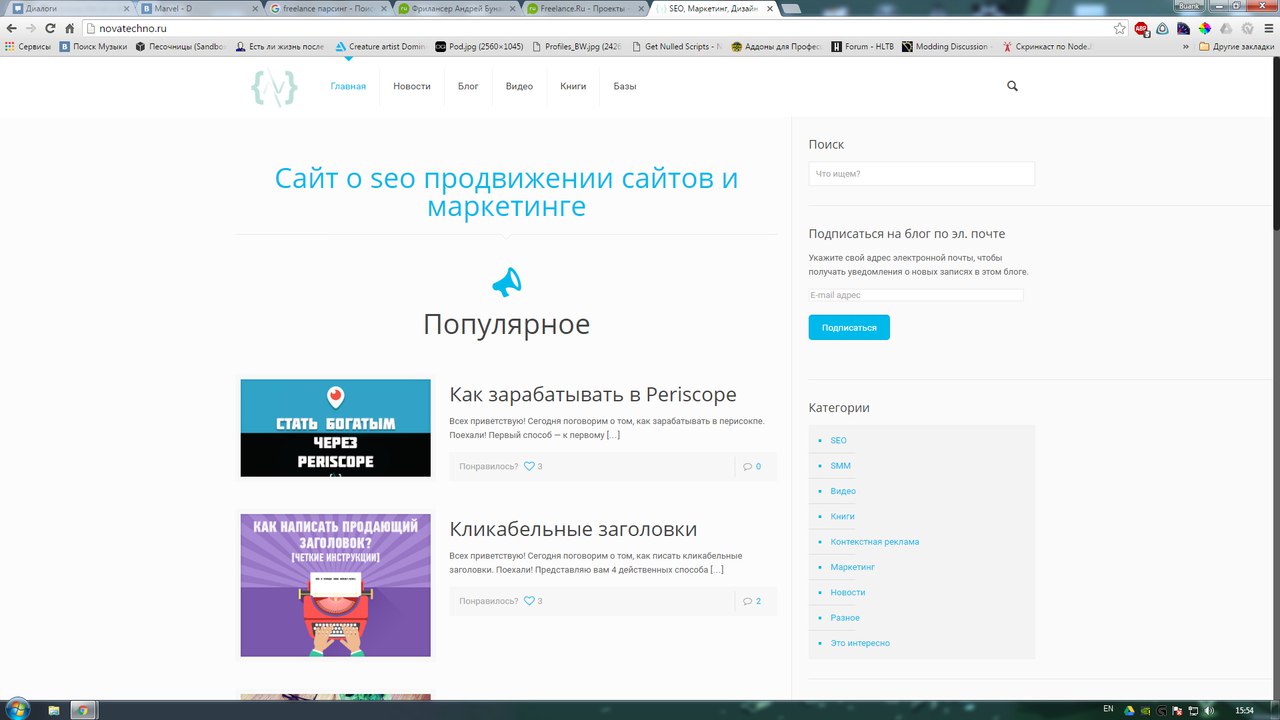Screen dimensions: 1280x720
Task: Open article Кликабельные заголовки
Action: point(573,529)
